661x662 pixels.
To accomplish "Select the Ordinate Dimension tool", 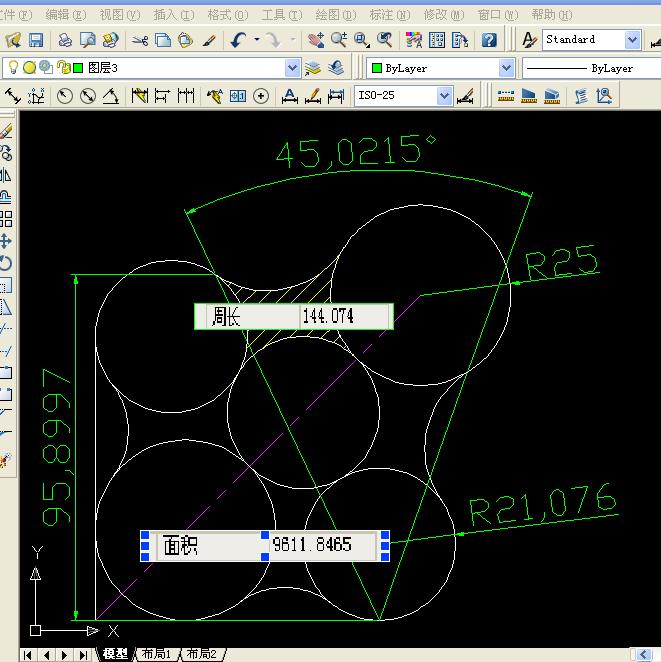I will pyautogui.click(x=36, y=96).
